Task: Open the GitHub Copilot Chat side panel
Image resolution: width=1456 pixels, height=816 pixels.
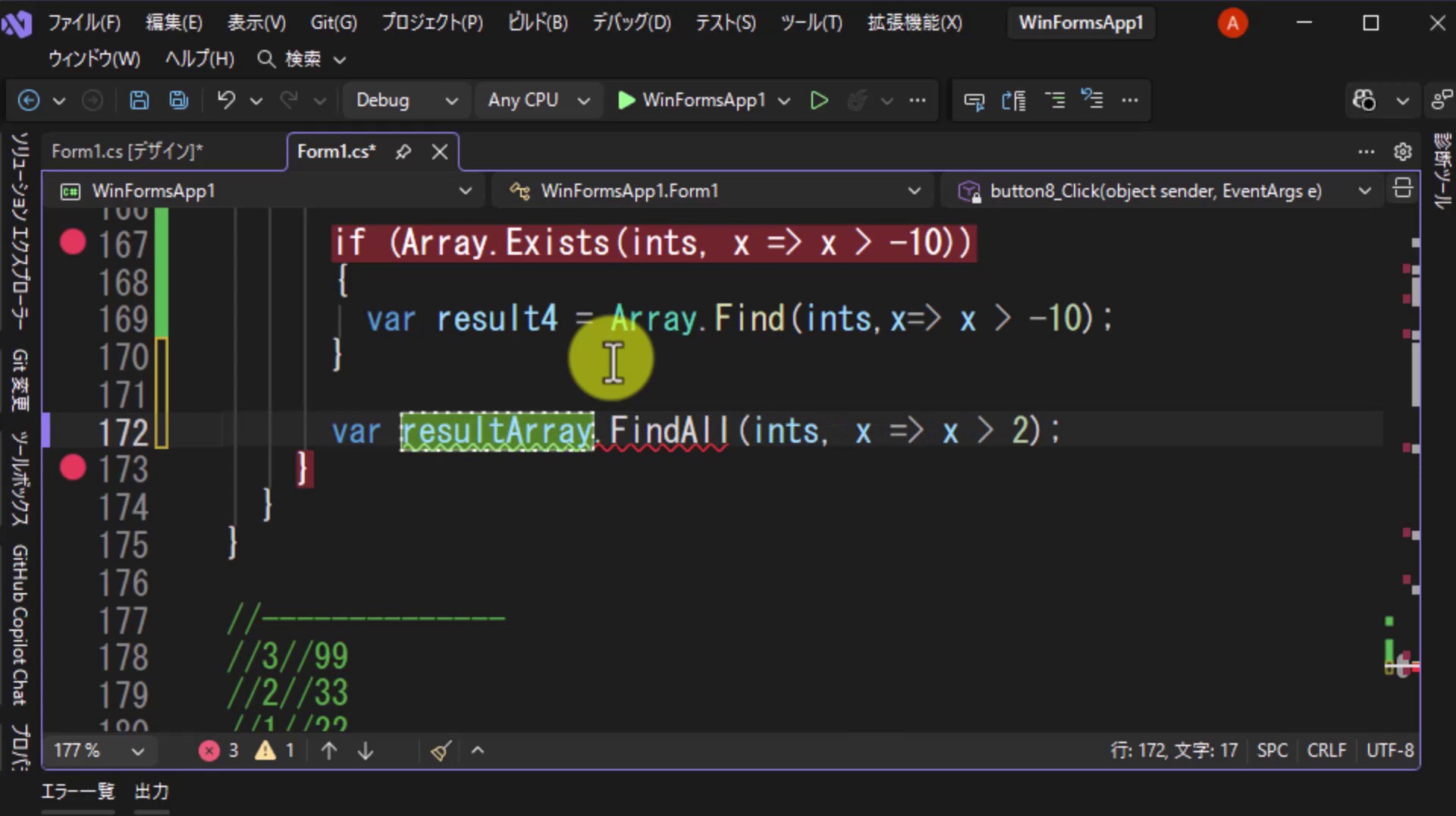Action: (x=20, y=625)
